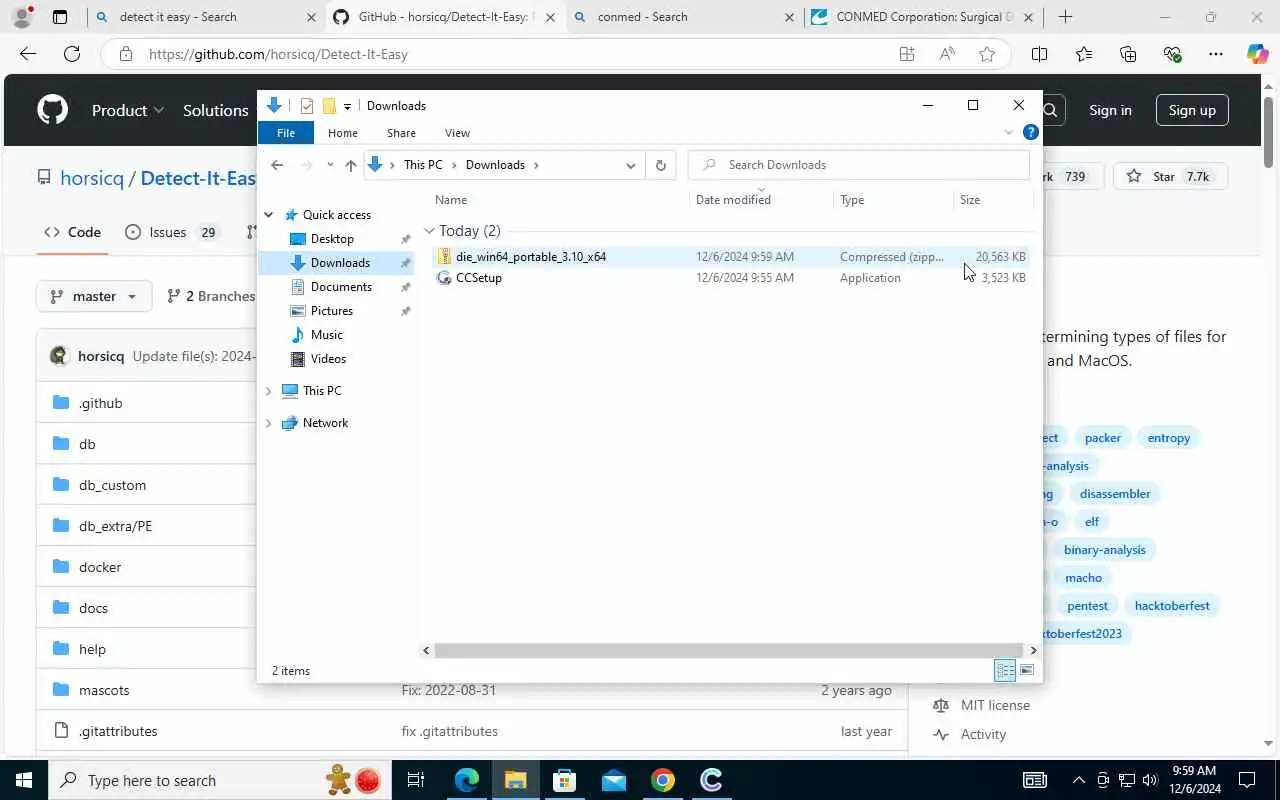Click the Explorer Back navigation arrow
Viewport: 1280px width, 800px height.
tap(277, 165)
